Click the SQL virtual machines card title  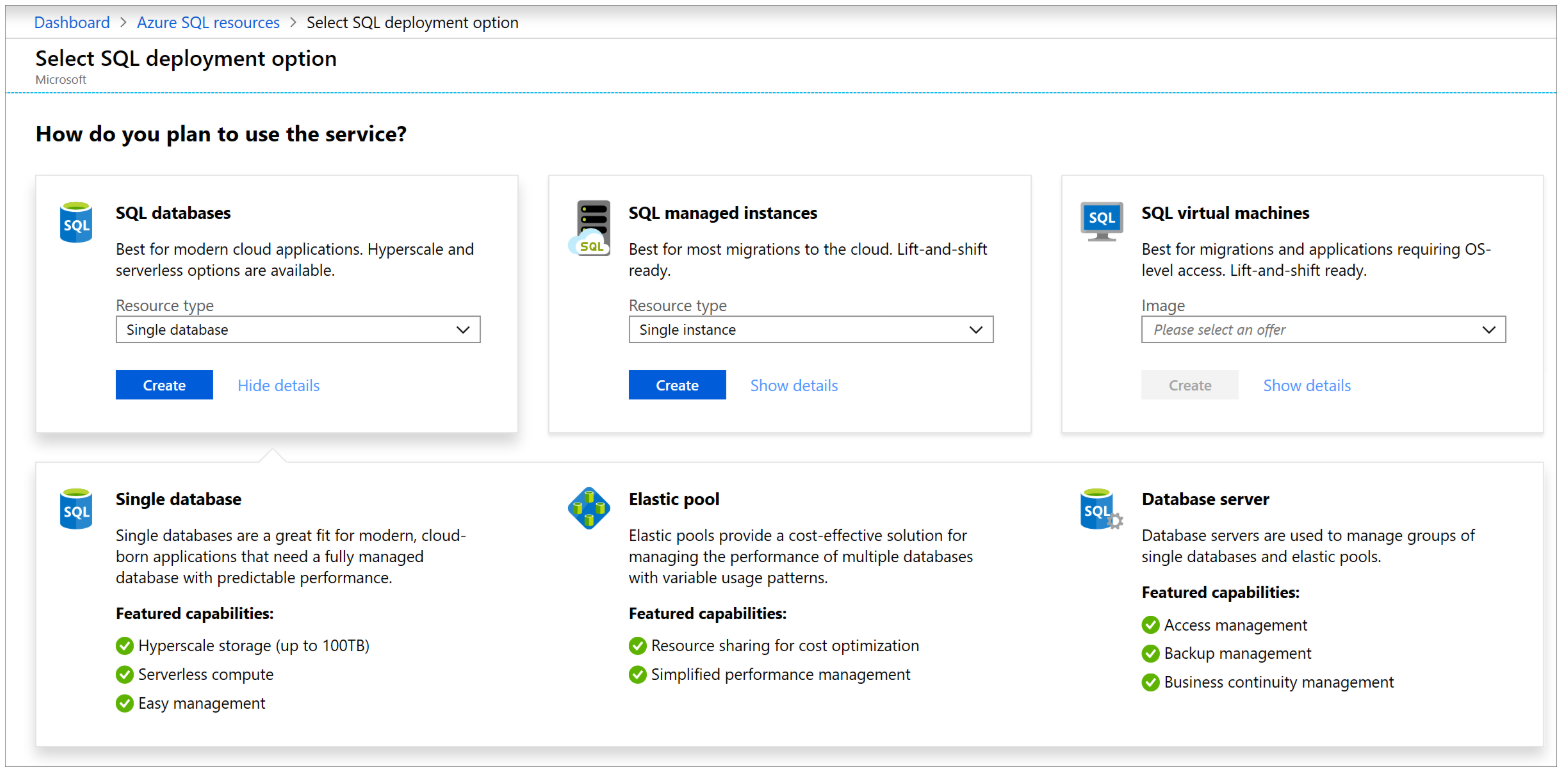point(1225,213)
